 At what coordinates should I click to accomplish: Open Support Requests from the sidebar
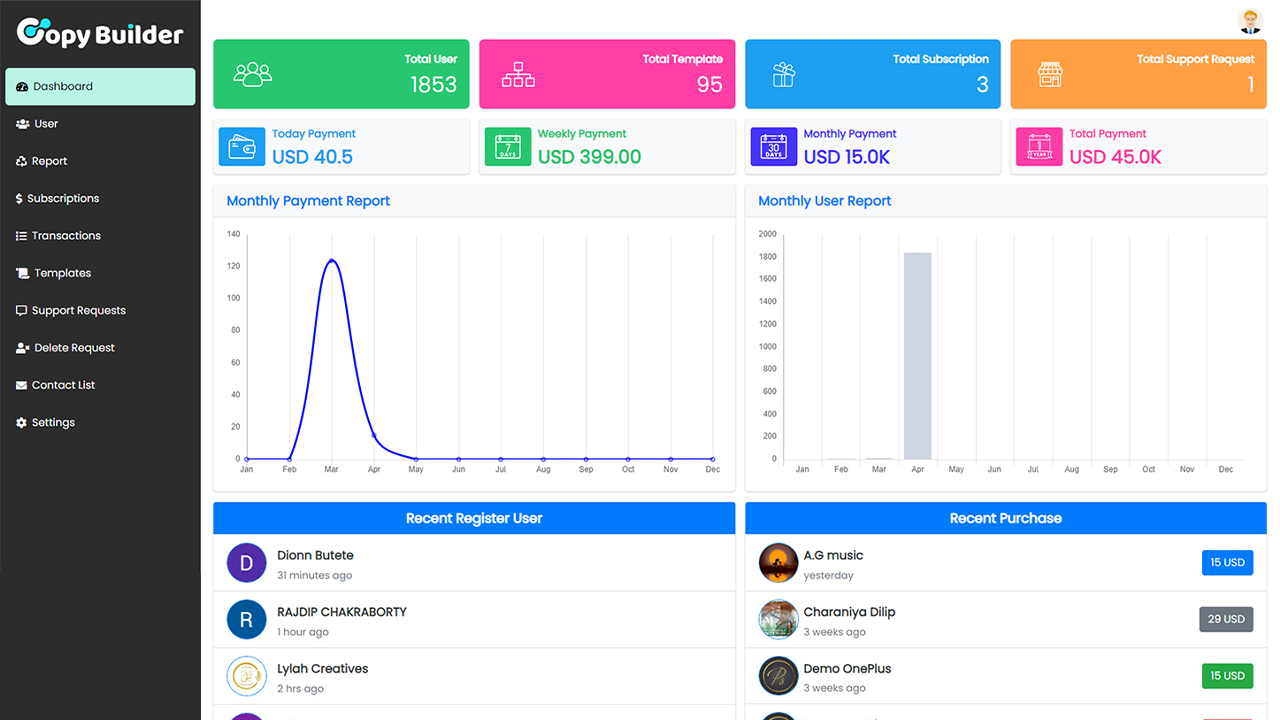pos(78,311)
